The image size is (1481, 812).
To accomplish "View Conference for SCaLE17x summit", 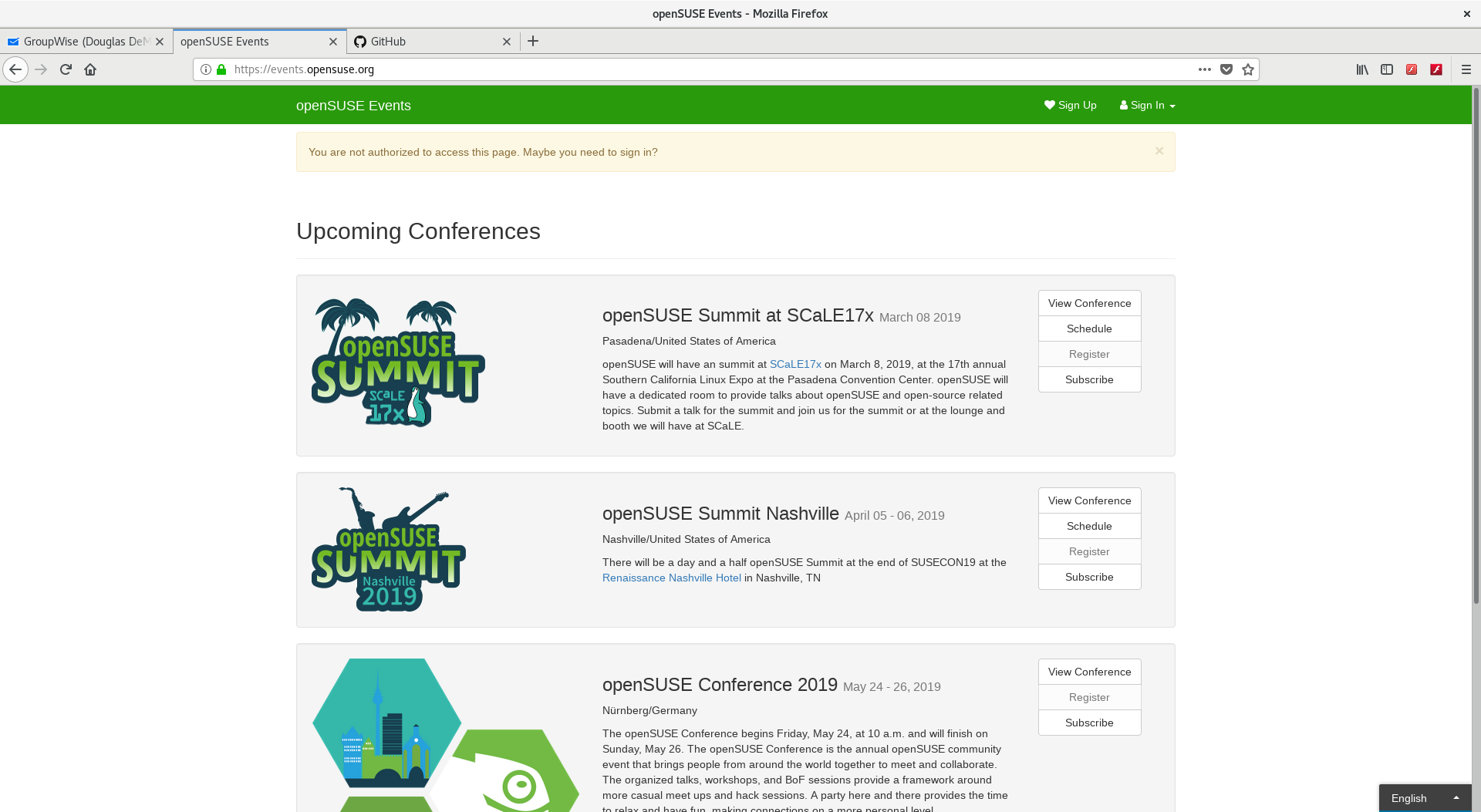I will [1089, 303].
